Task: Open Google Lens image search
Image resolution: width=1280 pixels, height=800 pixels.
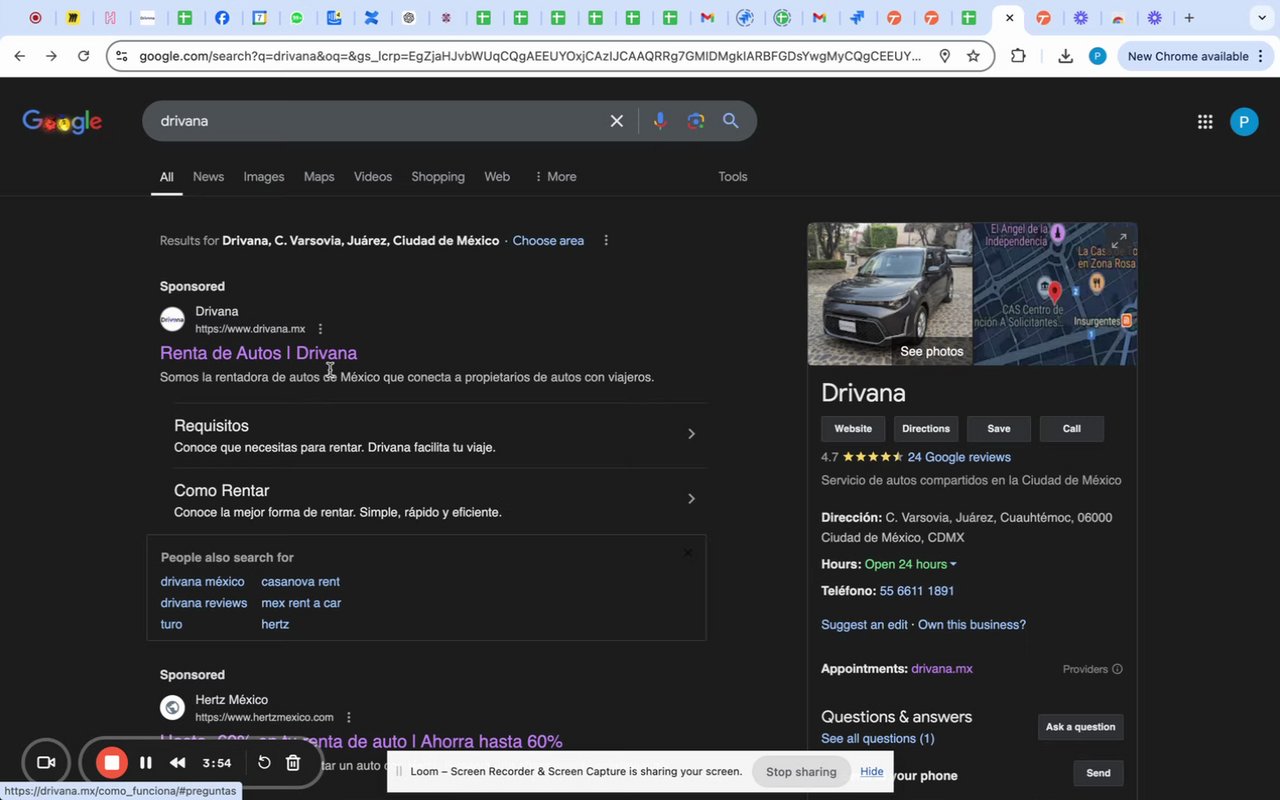Action: pyautogui.click(x=696, y=121)
